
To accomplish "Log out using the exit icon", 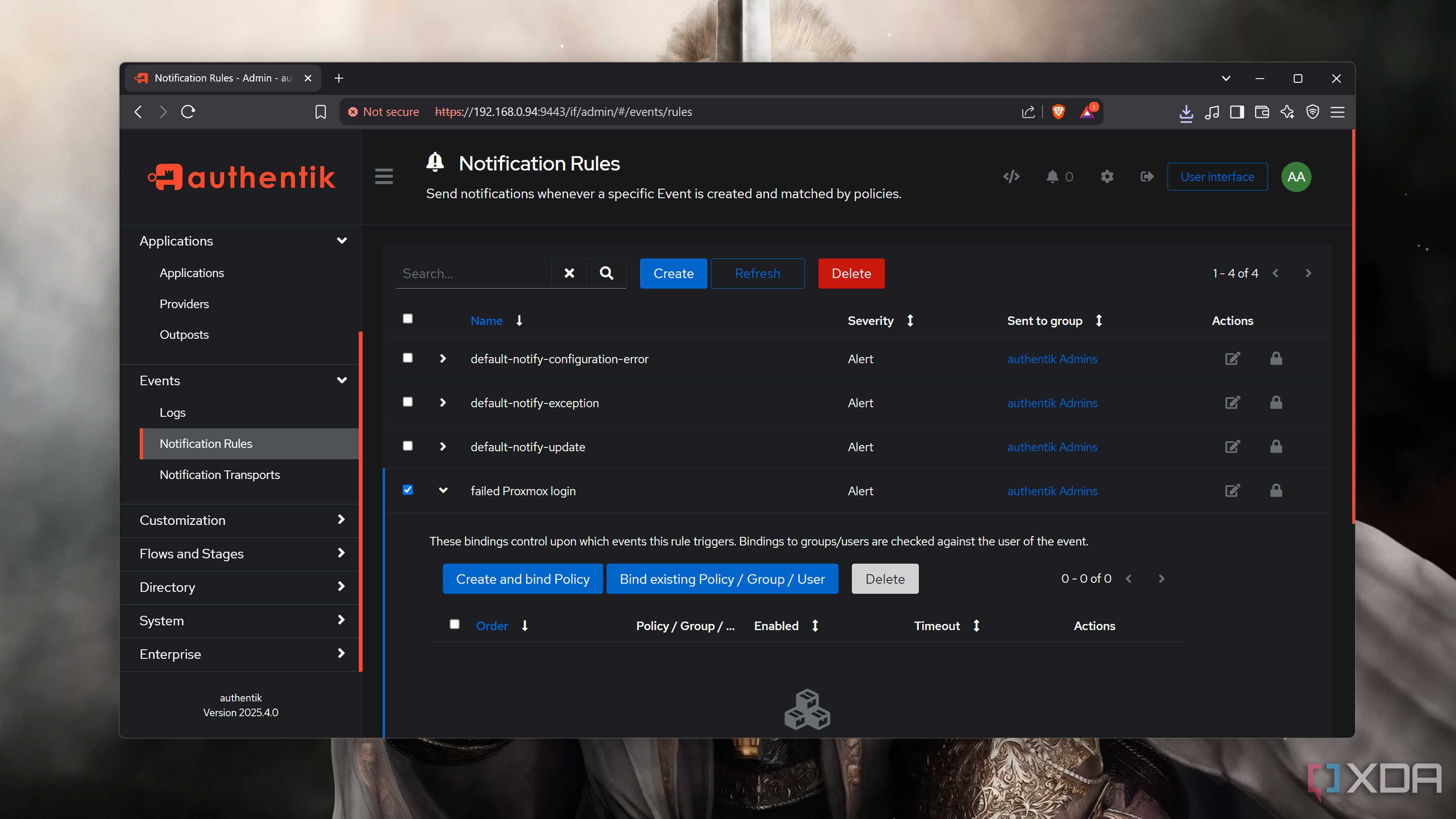I will tap(1146, 176).
